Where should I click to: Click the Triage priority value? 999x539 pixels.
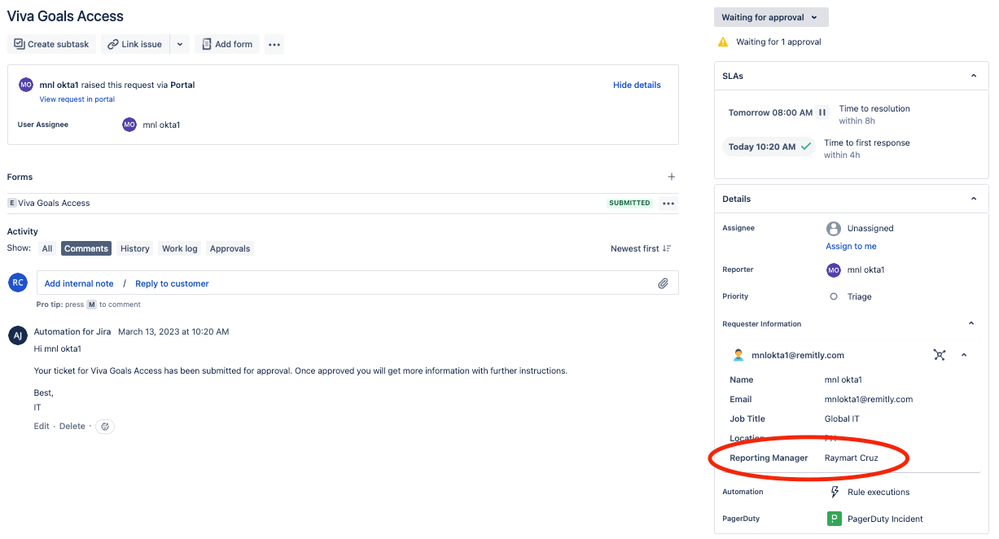coord(859,297)
